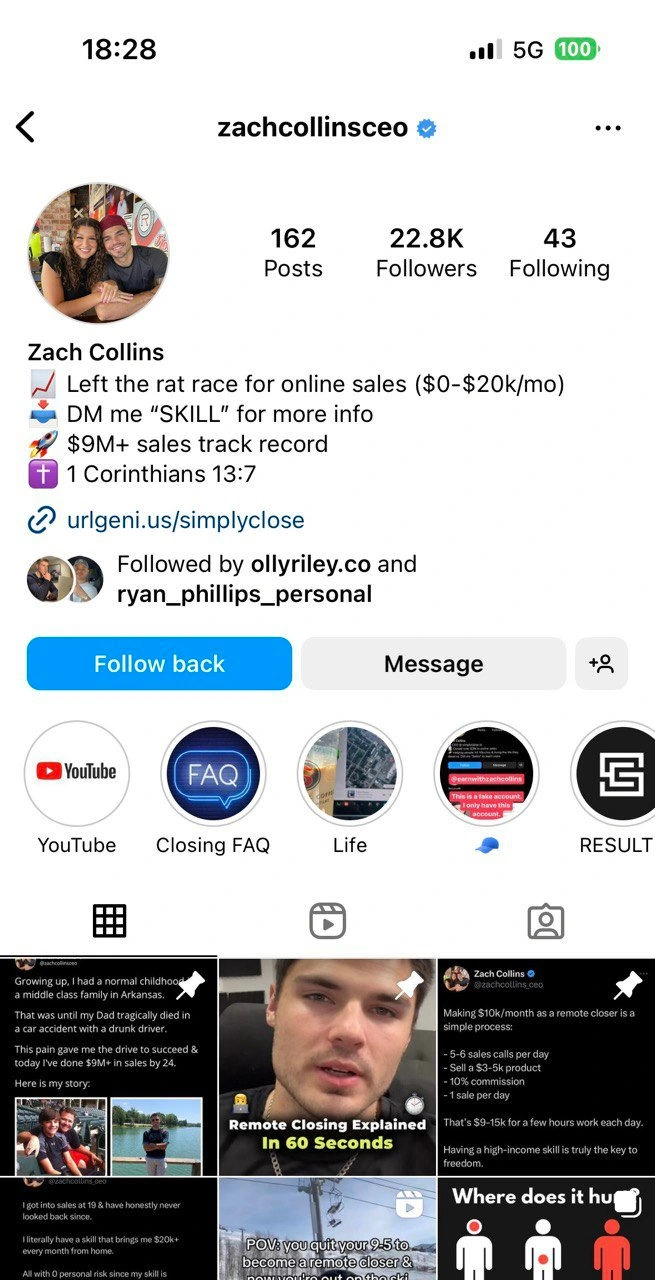
Task: Open the RESULT highlight
Action: click(616, 773)
